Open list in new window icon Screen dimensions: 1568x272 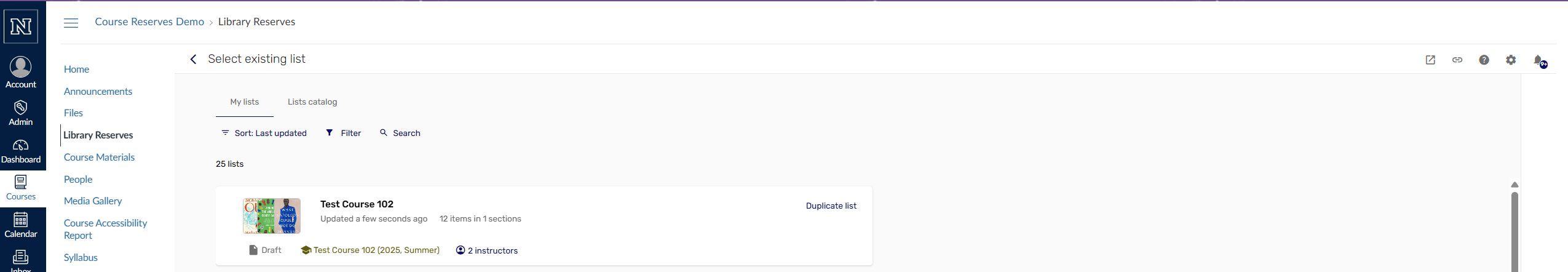[x=1430, y=60]
